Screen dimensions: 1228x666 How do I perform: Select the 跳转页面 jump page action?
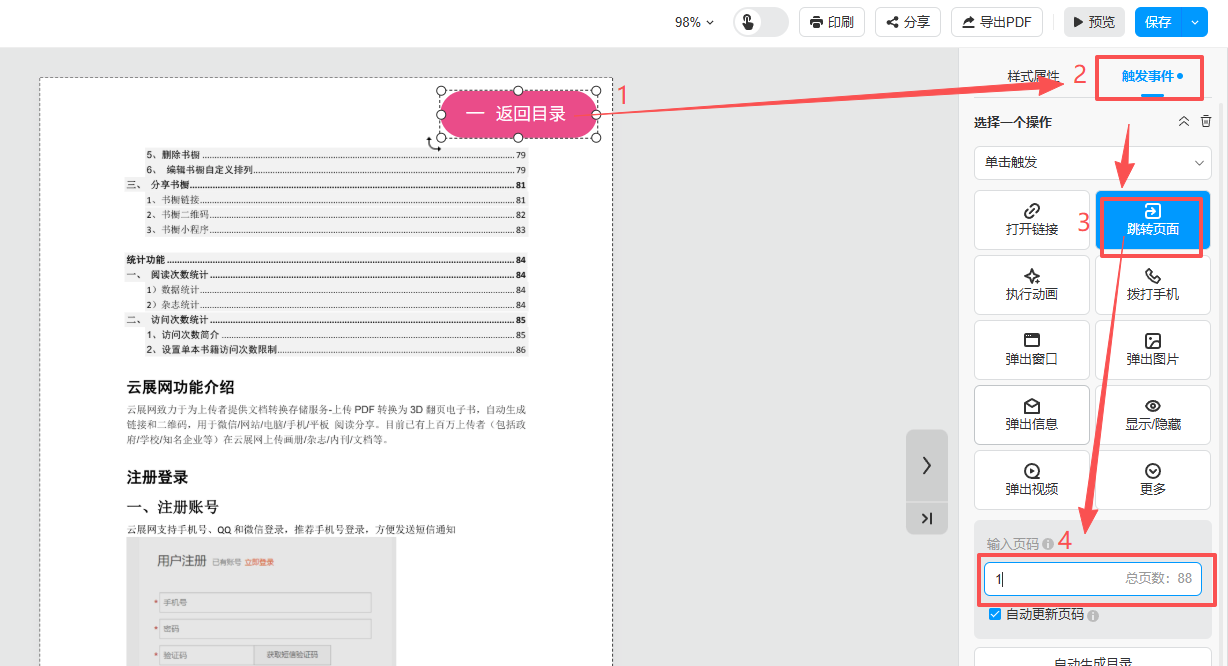point(1152,220)
